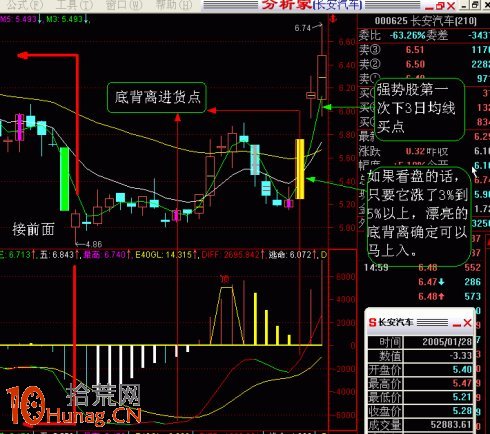This screenshot has height=434, width=490.
Task: Click the M5: 5.493 moving average label
Action: 20,19
